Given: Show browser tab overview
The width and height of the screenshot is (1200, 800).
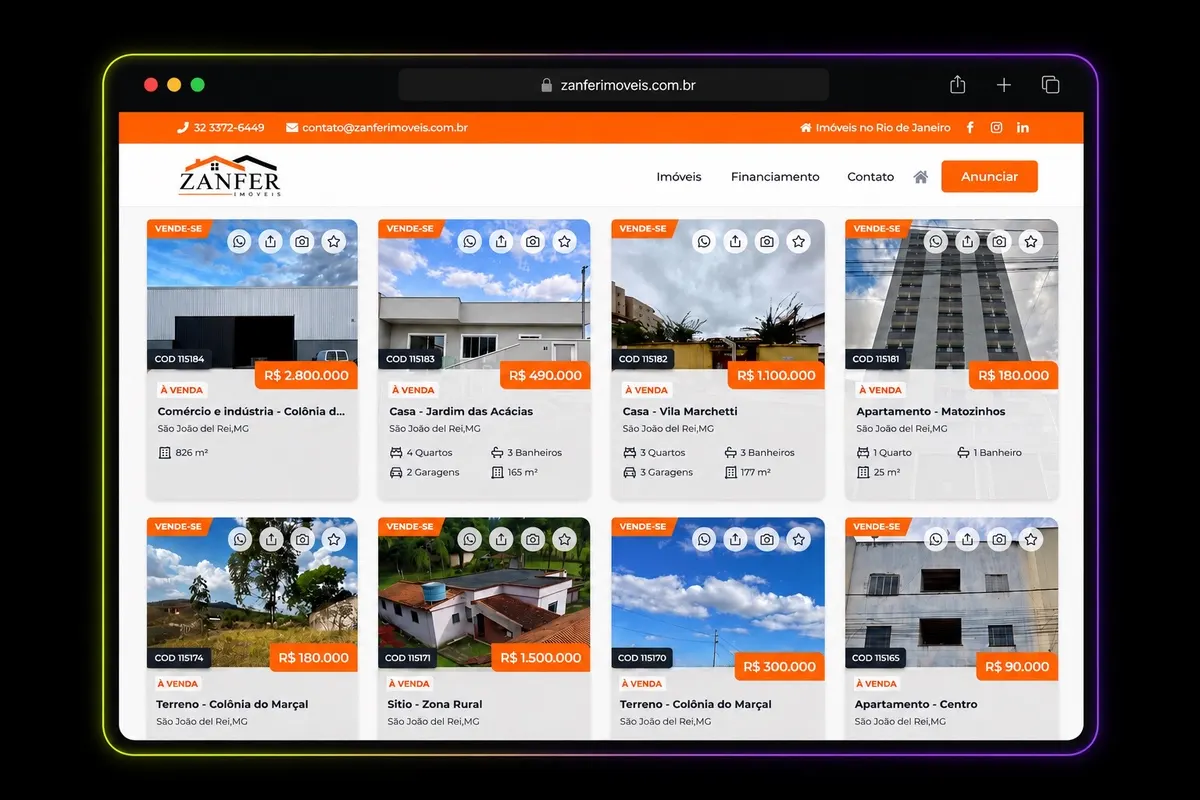Looking at the screenshot, I should 1050,85.
